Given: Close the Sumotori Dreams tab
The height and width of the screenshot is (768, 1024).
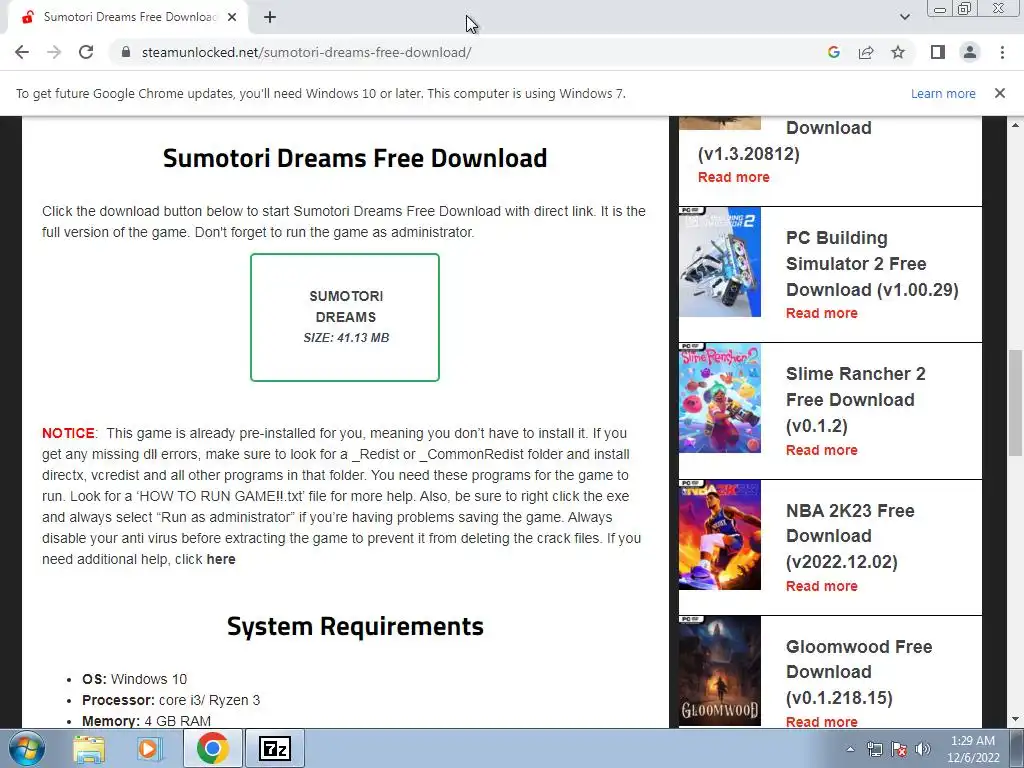Looking at the screenshot, I should click(232, 17).
